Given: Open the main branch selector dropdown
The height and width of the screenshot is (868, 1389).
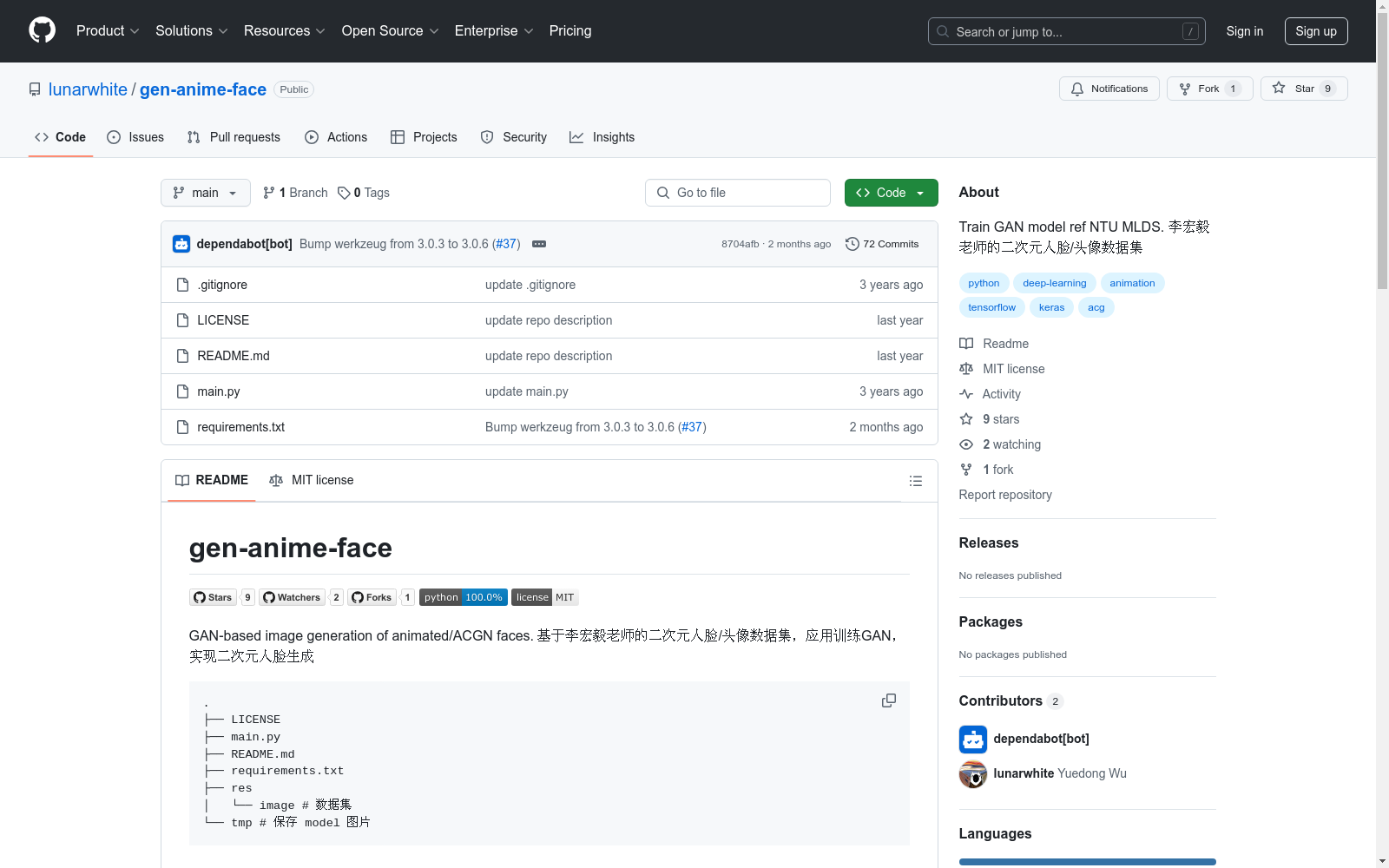Looking at the screenshot, I should (206, 193).
